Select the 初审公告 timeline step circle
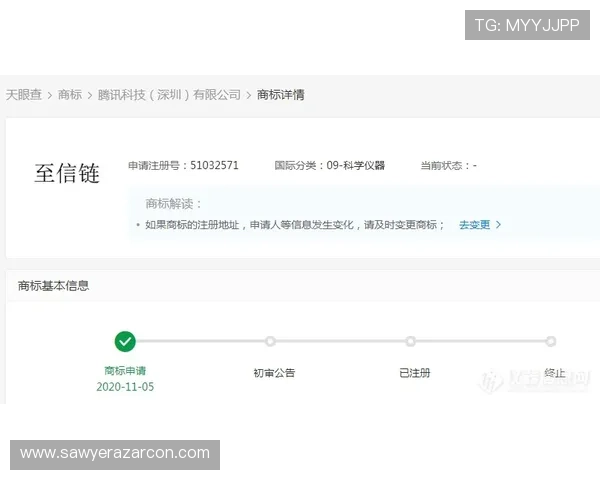The height and width of the screenshot is (480, 600). click(x=270, y=341)
